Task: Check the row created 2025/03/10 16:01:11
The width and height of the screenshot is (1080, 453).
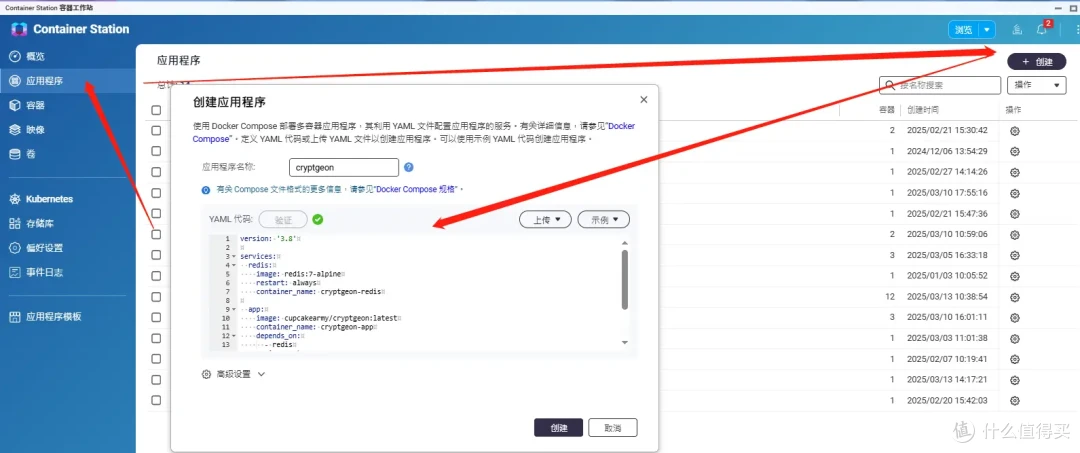Action: (x=156, y=317)
